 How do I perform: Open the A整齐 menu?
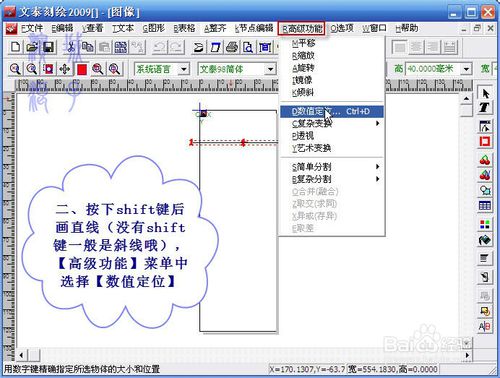click(215, 28)
